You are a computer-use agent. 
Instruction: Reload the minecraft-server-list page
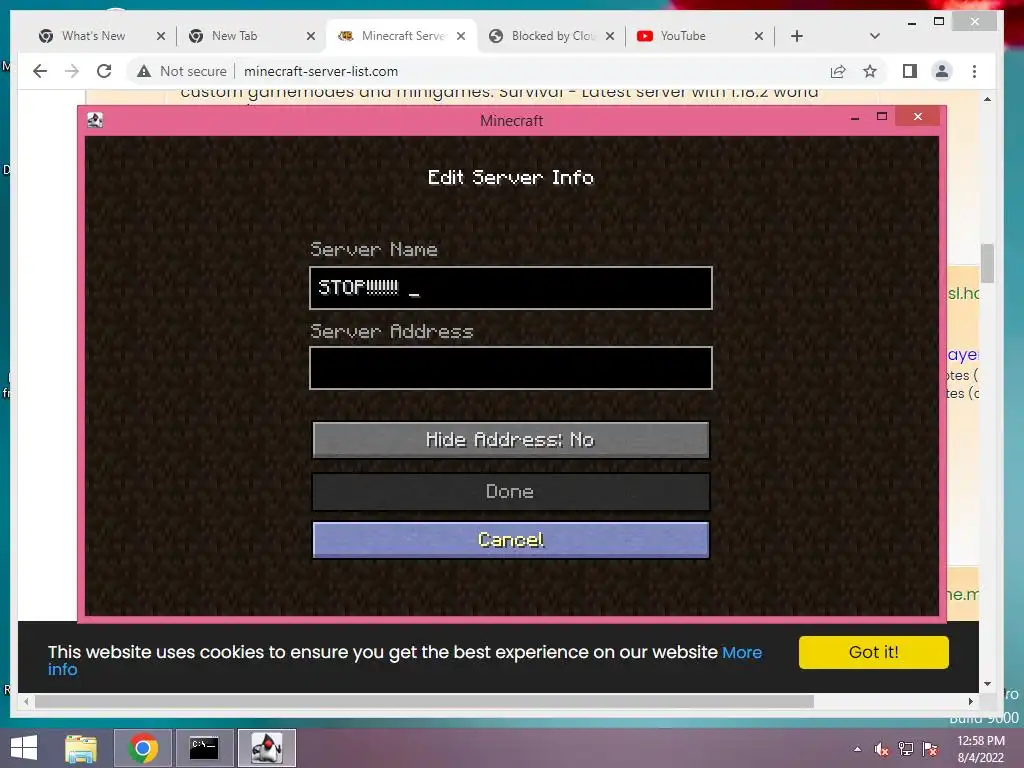coord(104,71)
